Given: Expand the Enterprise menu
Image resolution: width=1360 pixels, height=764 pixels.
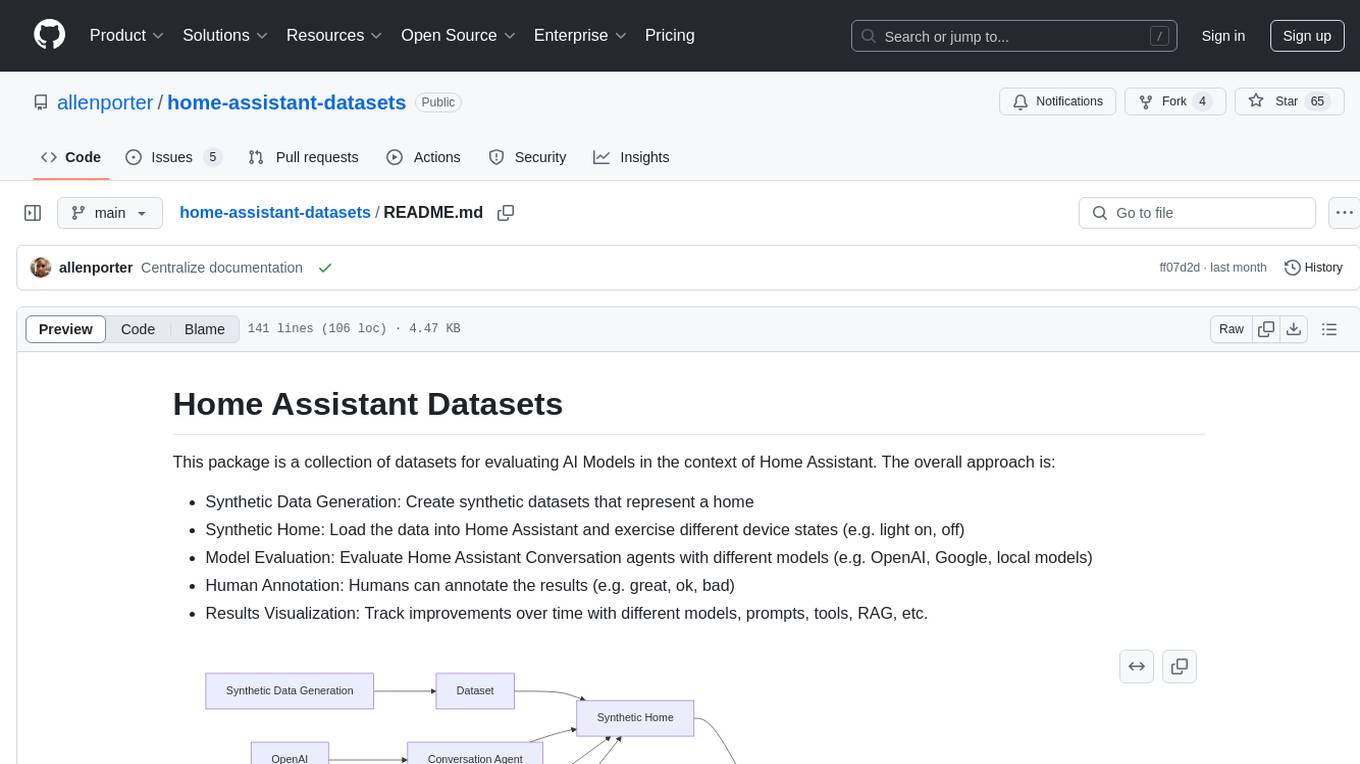Looking at the screenshot, I should point(580,35).
